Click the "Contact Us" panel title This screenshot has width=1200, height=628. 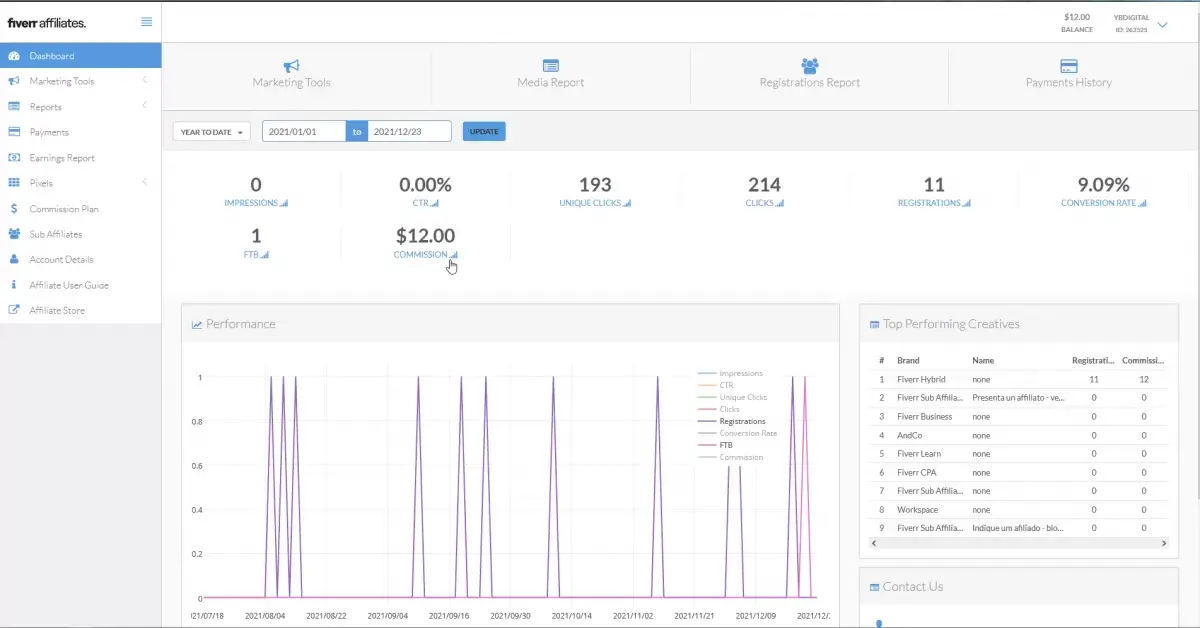point(913,587)
